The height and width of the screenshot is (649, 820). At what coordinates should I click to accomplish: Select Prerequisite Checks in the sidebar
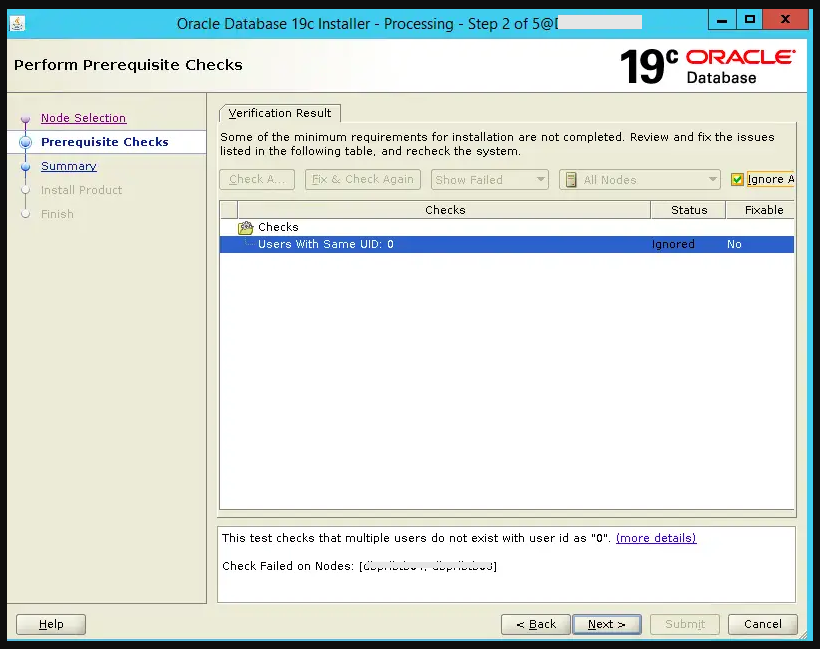click(105, 142)
